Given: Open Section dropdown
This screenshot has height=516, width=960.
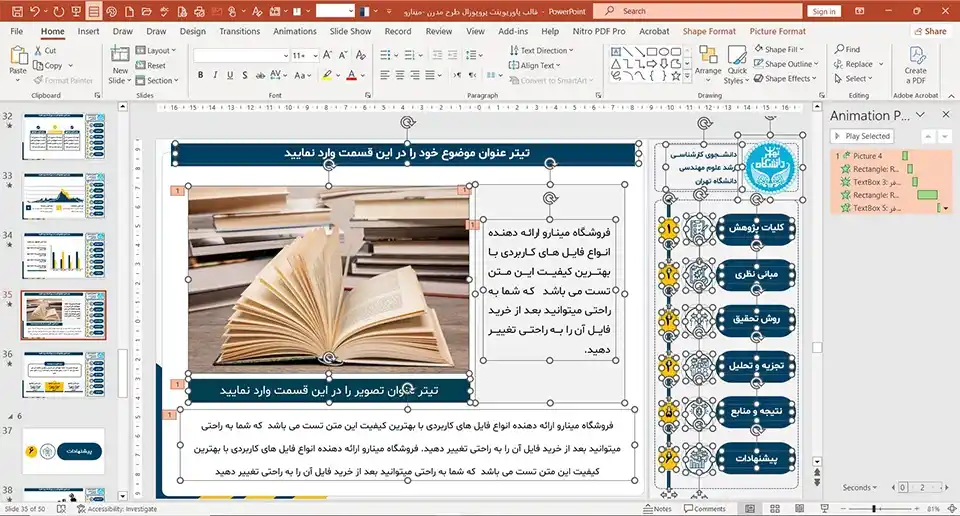Looking at the screenshot, I should pyautogui.click(x=157, y=80).
